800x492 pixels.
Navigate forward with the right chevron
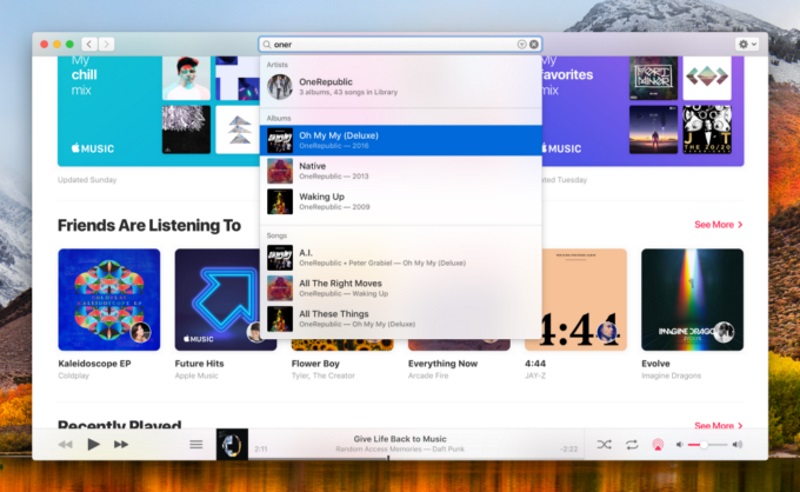pyautogui.click(x=106, y=44)
